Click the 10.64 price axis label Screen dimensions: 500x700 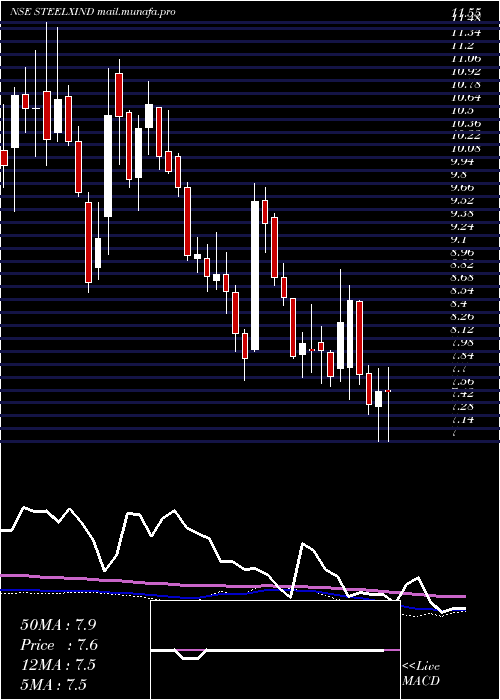tap(466, 97)
